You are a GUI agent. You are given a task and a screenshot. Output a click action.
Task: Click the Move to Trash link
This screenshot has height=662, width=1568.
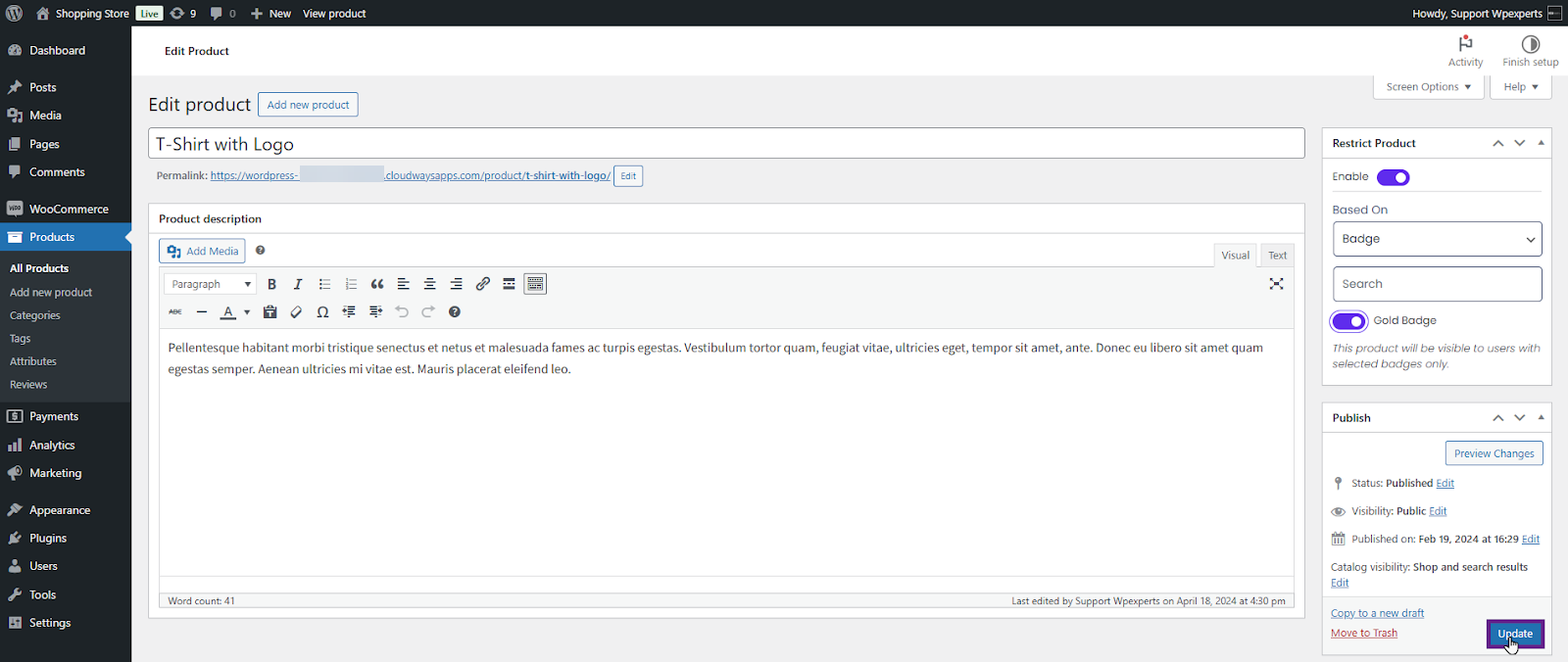[x=1364, y=633]
